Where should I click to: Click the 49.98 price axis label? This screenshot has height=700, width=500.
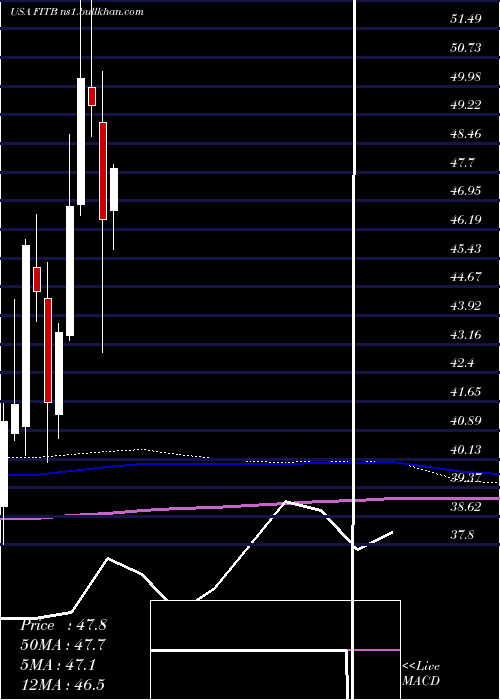(x=466, y=76)
